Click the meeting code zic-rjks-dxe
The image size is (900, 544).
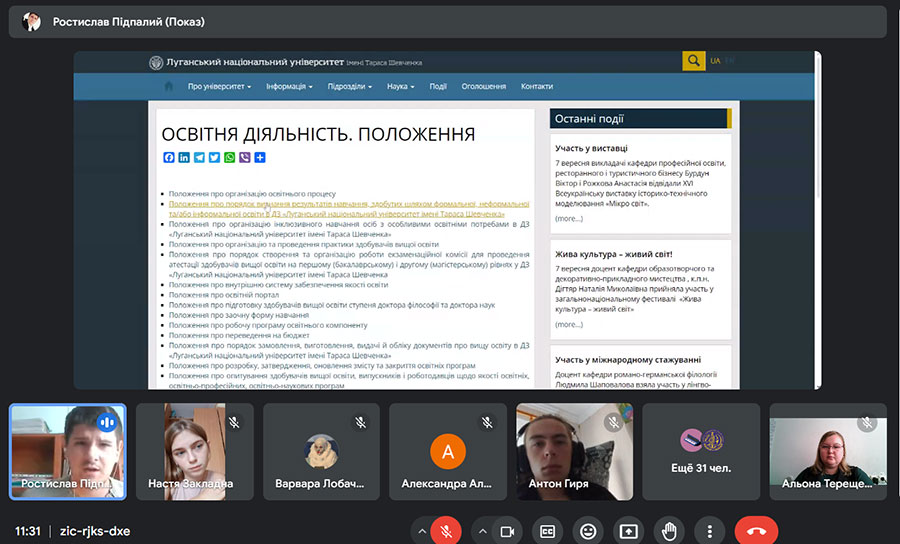95,531
